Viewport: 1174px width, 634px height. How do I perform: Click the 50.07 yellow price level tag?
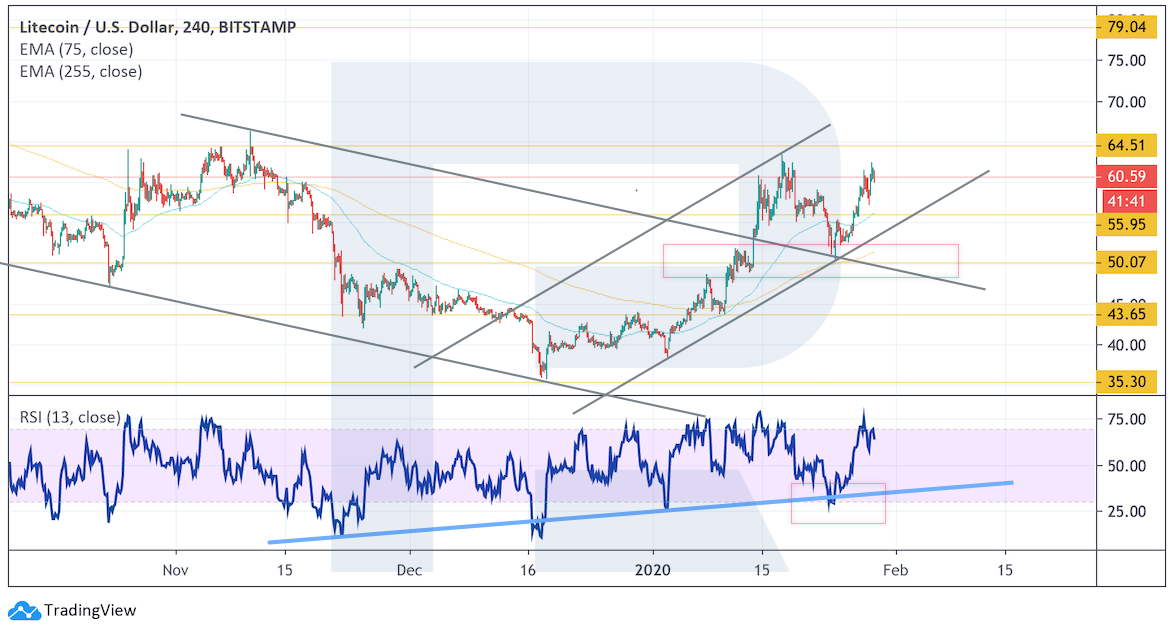point(1128,263)
